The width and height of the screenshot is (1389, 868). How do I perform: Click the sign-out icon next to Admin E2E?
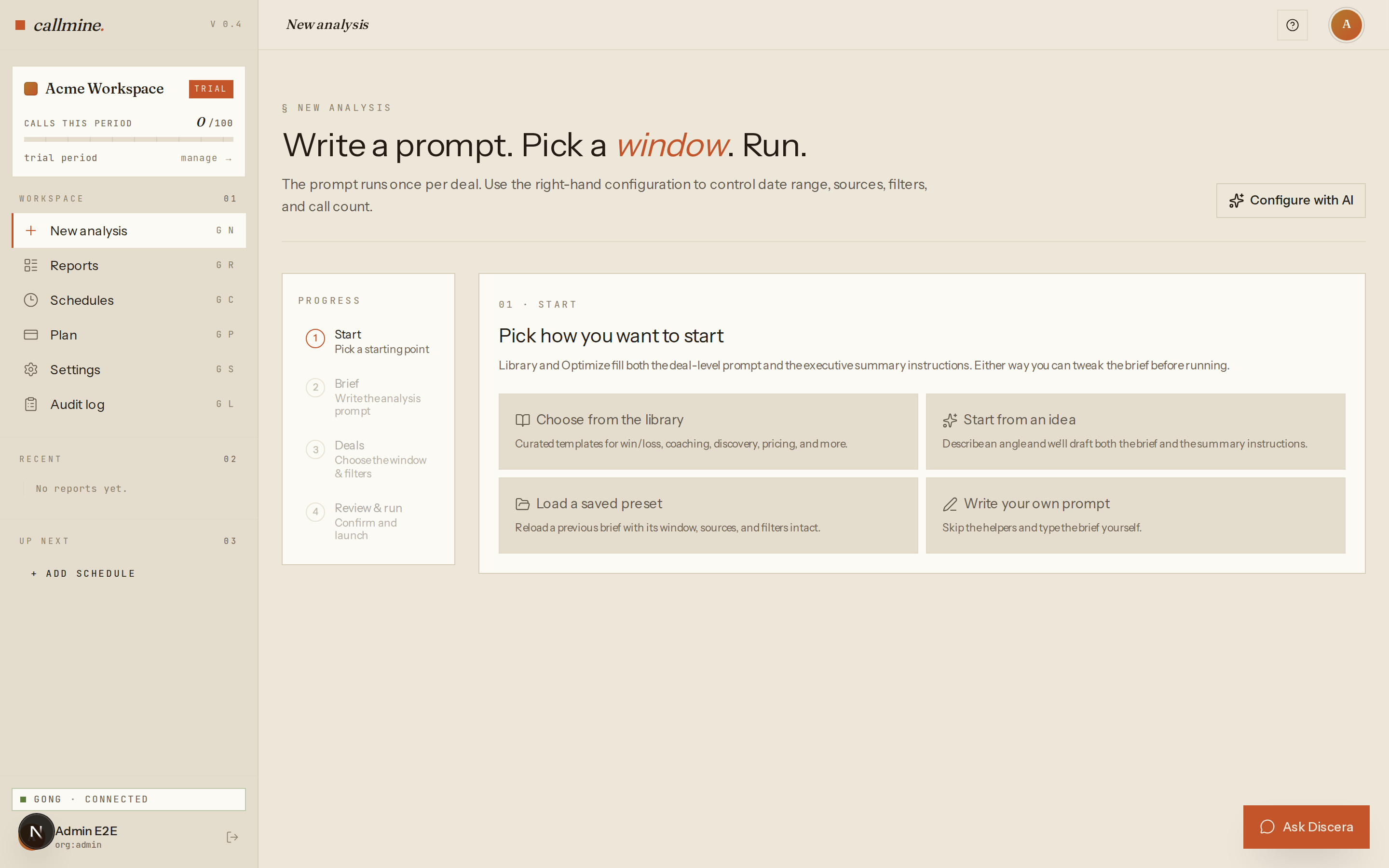[x=232, y=837]
